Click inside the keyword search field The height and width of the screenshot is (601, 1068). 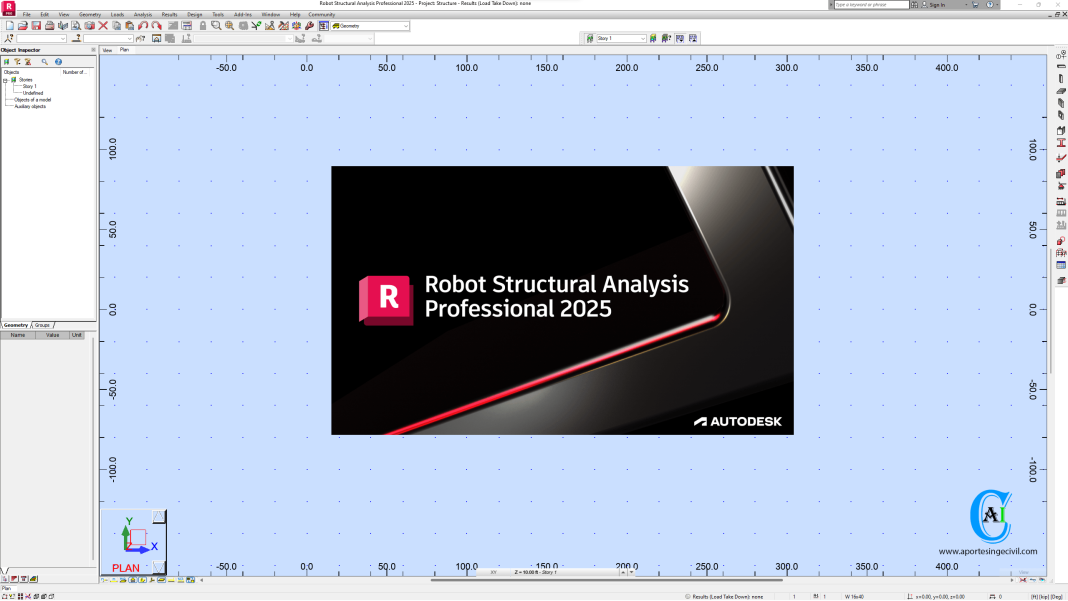[x=870, y=4]
